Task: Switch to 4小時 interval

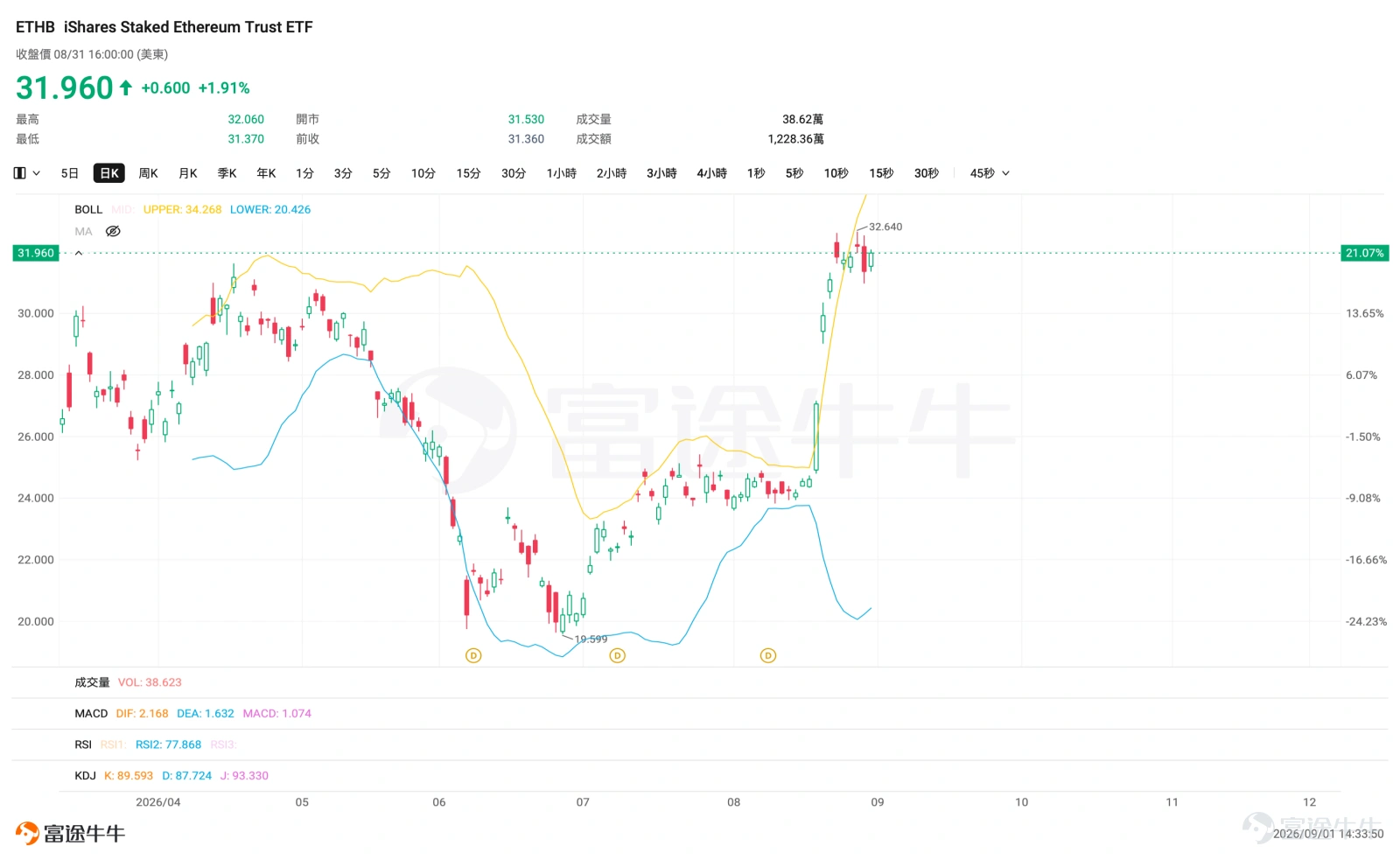Action: tap(712, 173)
